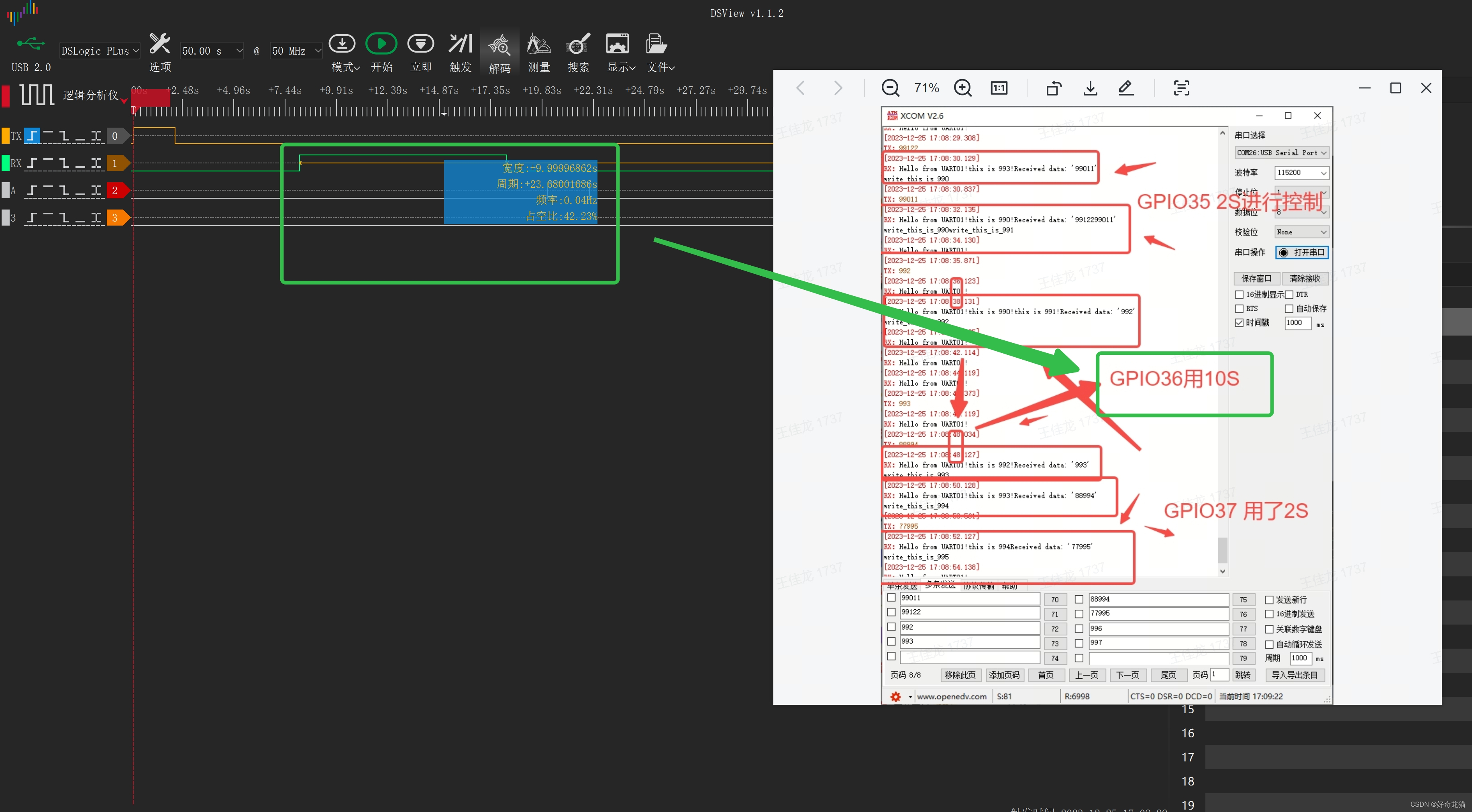Select high-level trigger on RX channel
Viewport: 1472px width, 812px height.
(x=48, y=163)
